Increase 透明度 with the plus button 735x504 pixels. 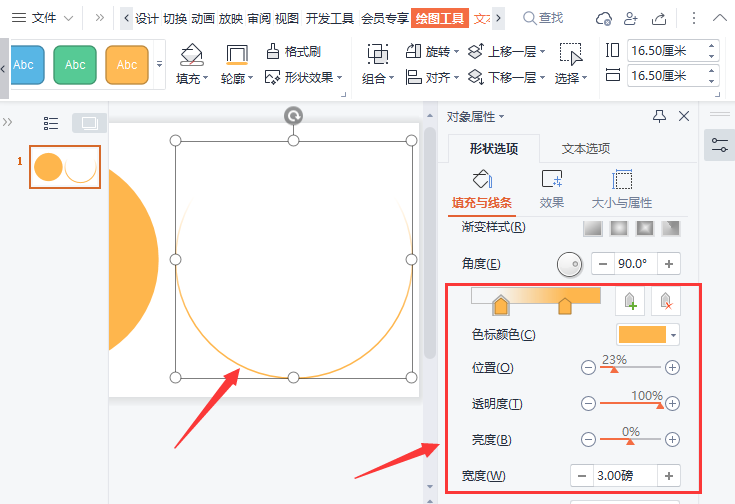pyautogui.click(x=672, y=403)
